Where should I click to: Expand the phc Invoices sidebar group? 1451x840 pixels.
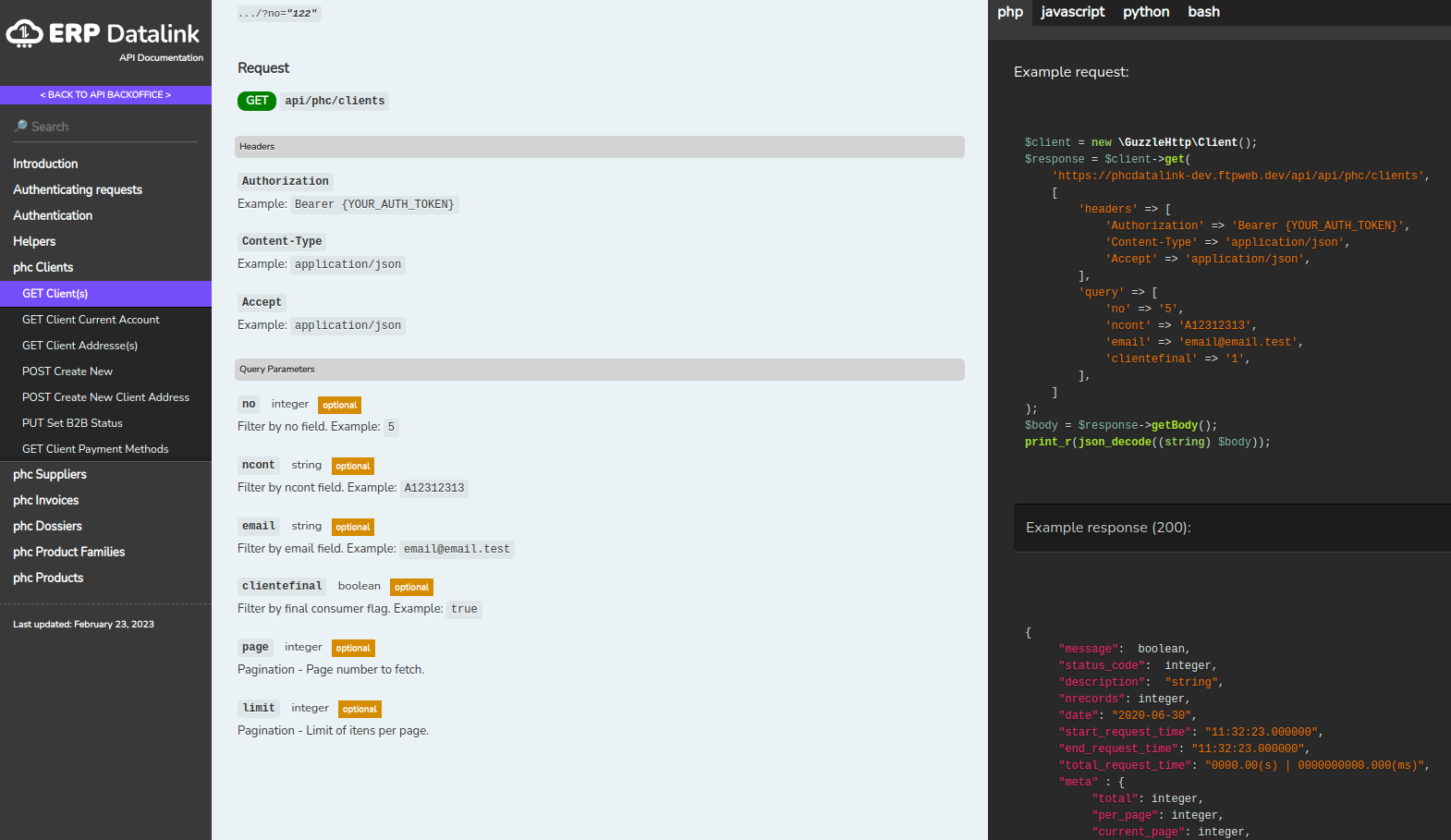(x=46, y=500)
